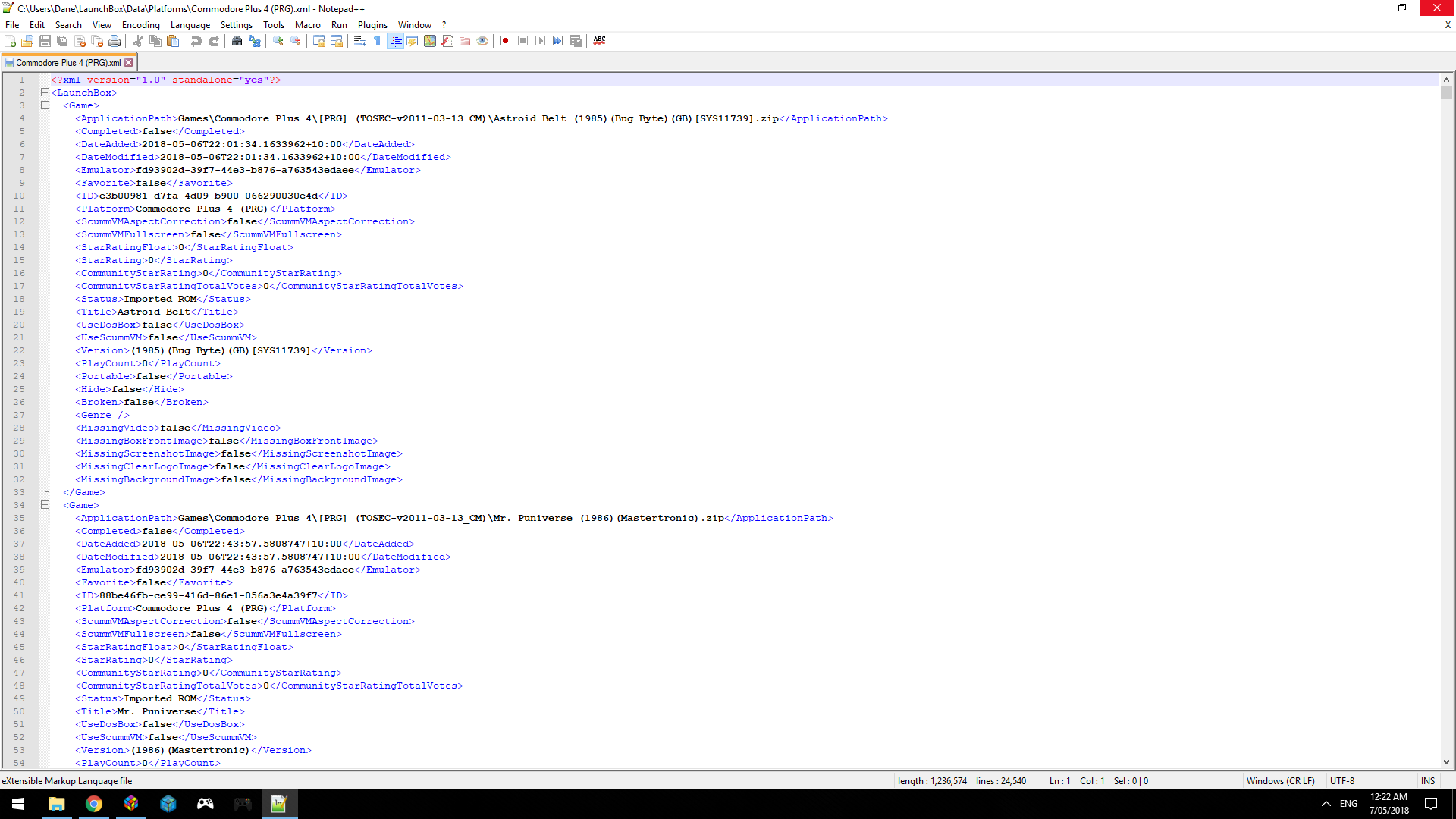Toggle INS insert mode in the status bar
The height and width of the screenshot is (819, 1456).
coord(1428,781)
